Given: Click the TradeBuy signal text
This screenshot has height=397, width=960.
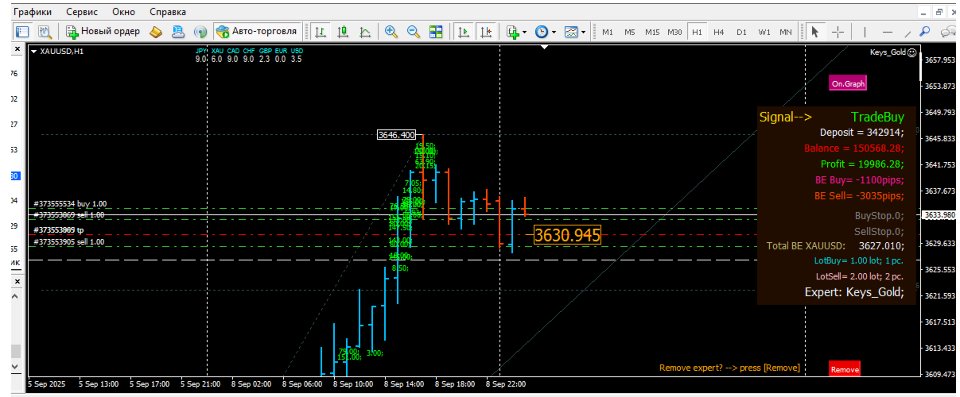Looking at the screenshot, I should [877, 117].
